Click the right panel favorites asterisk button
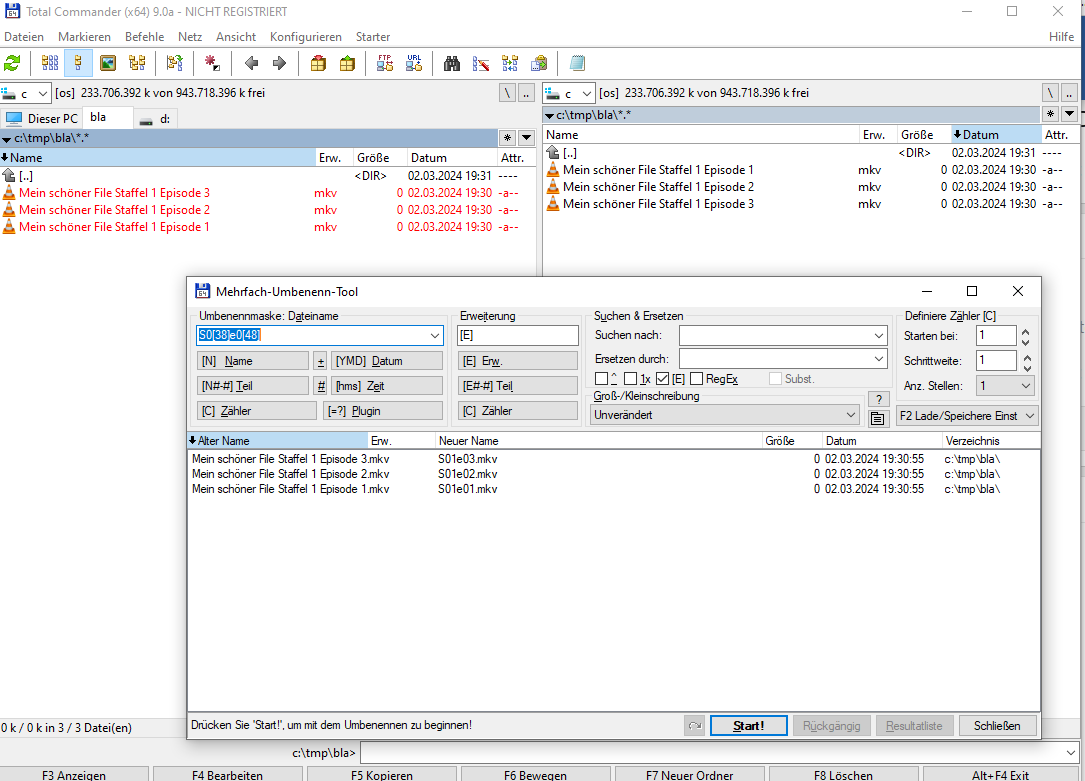This screenshot has height=781, width=1085. pyautogui.click(x=1050, y=114)
